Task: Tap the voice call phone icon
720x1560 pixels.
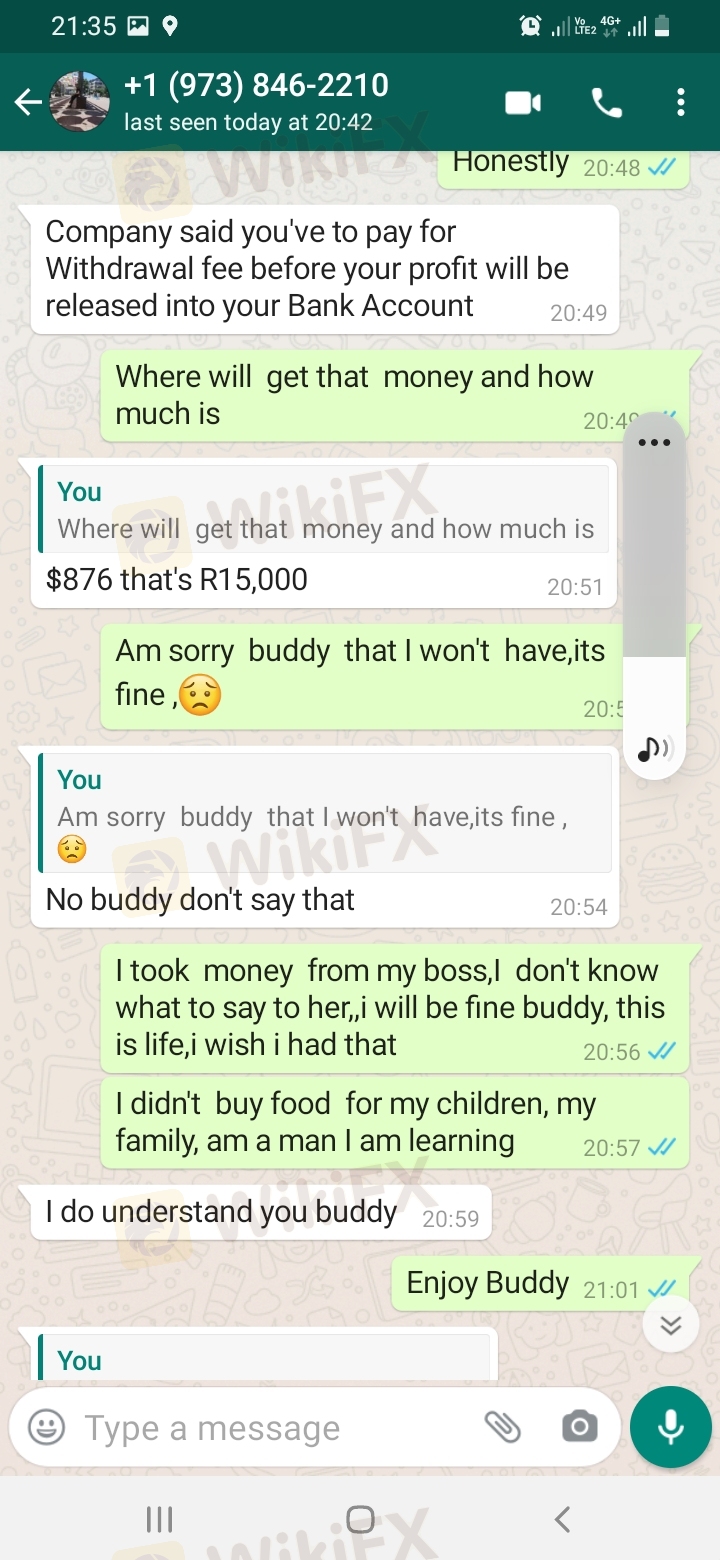Action: coord(607,103)
